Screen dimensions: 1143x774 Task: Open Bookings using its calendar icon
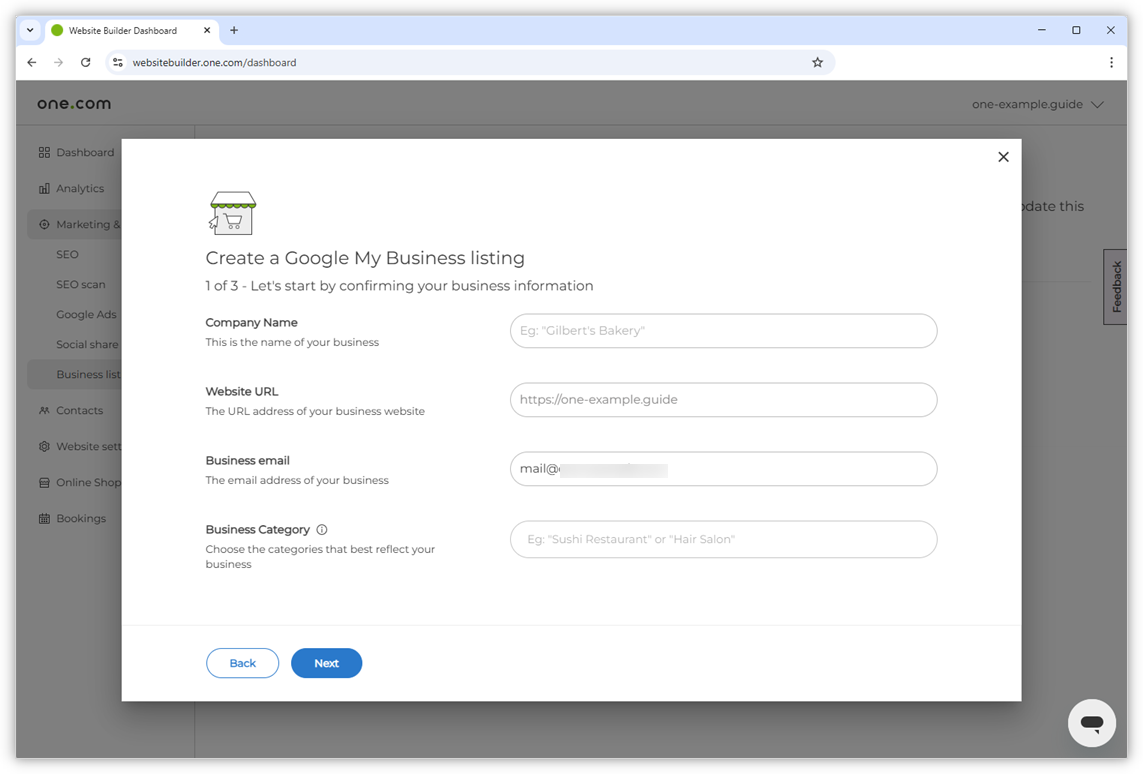[43, 518]
